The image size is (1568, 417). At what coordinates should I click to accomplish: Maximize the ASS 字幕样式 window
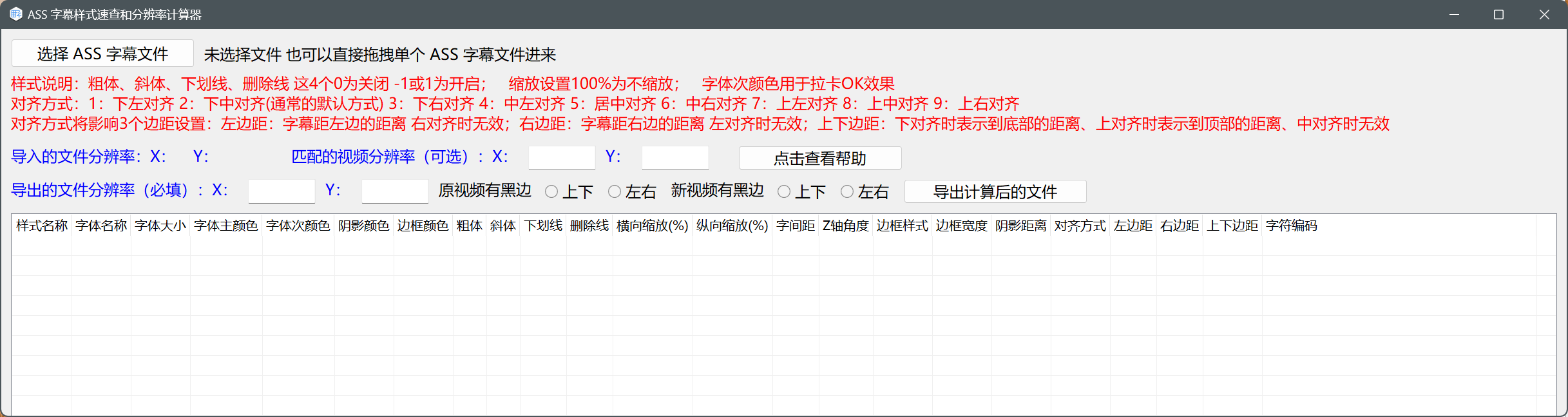[x=1498, y=14]
